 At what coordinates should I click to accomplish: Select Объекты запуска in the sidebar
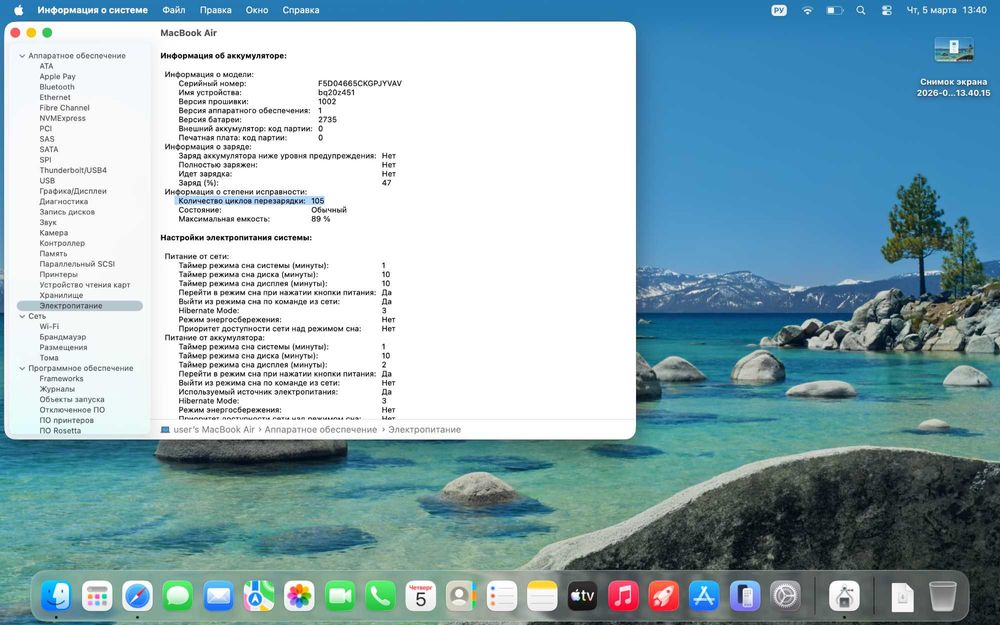click(72, 400)
